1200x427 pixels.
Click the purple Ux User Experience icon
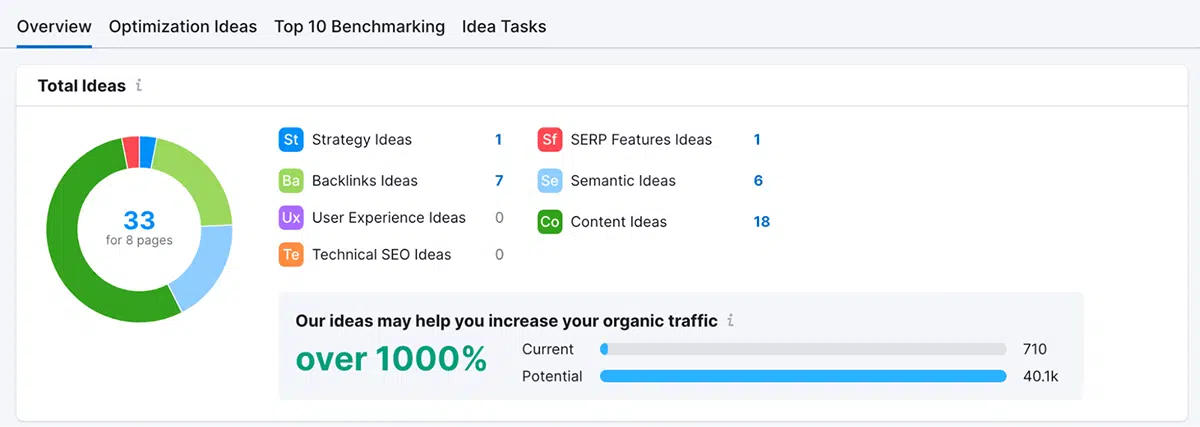click(x=291, y=218)
